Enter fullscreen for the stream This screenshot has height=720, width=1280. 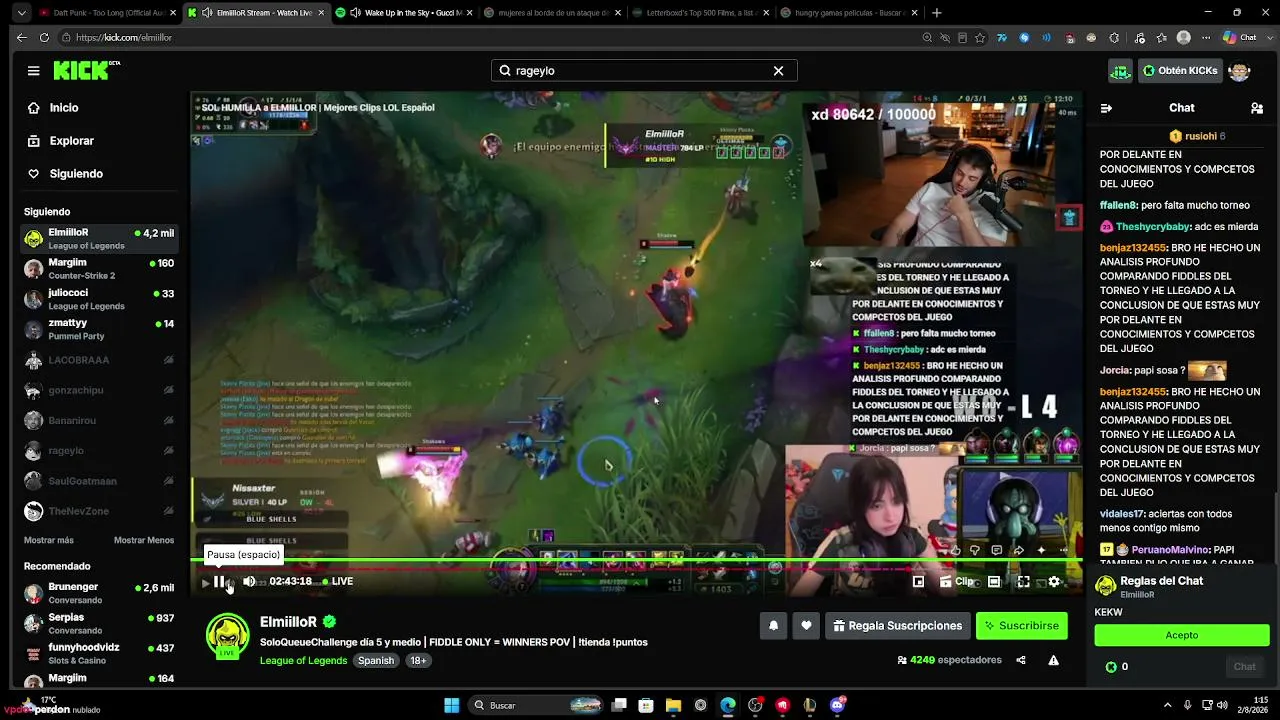click(x=1024, y=581)
